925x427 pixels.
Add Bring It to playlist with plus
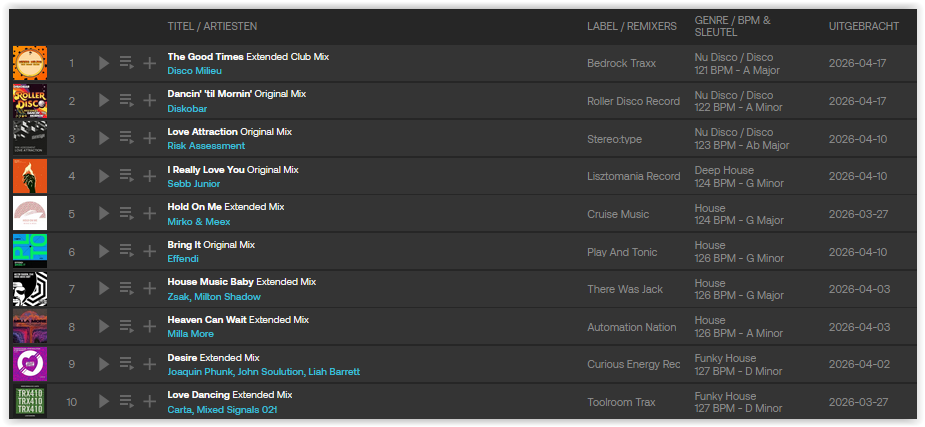point(149,252)
